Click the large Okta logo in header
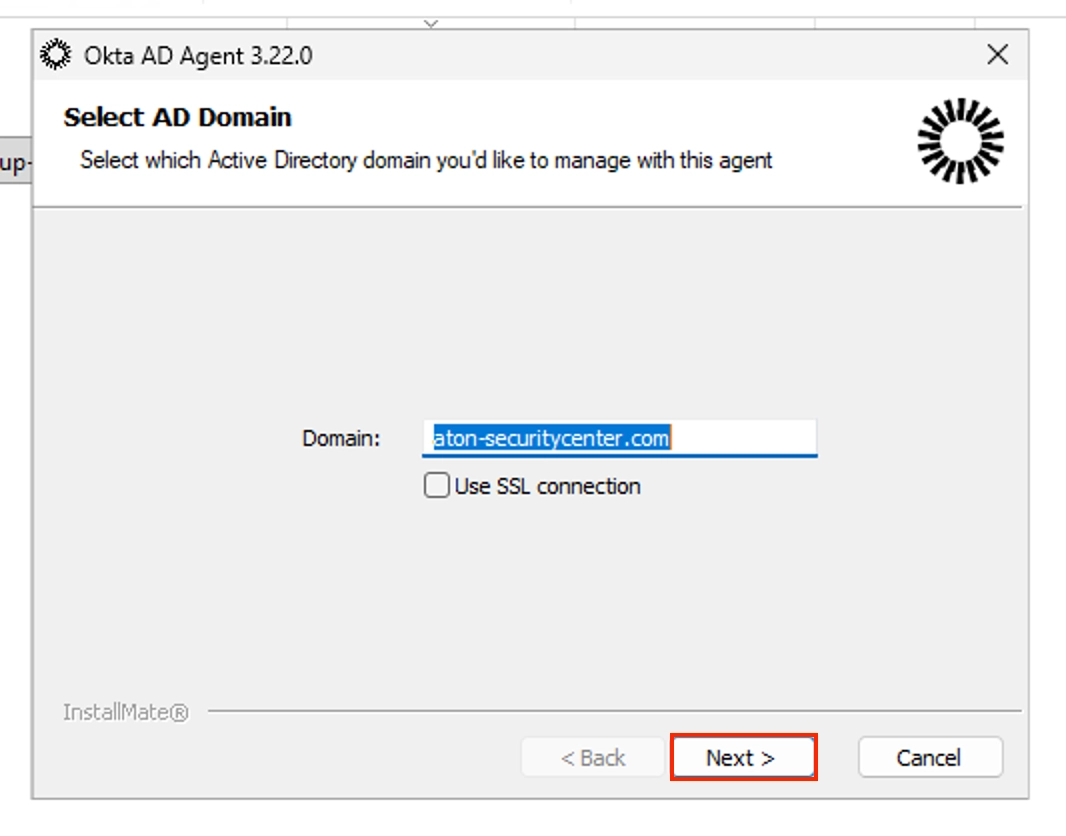 tap(960, 141)
